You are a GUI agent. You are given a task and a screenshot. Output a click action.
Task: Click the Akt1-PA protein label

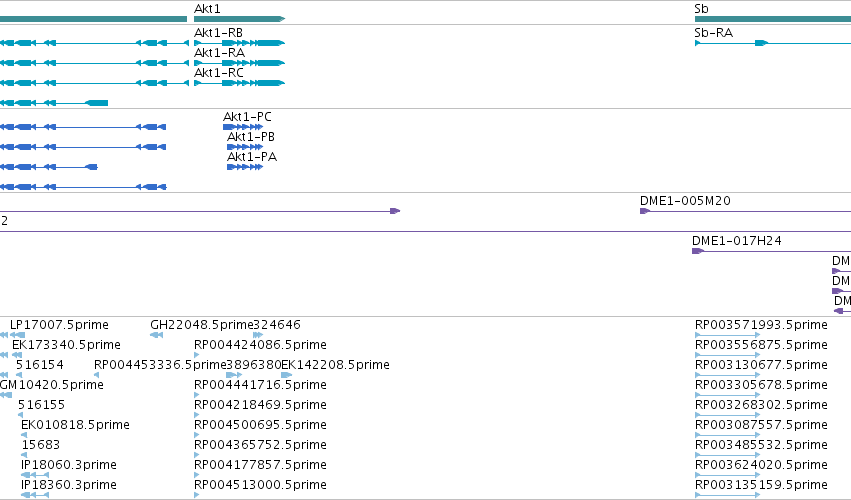pos(252,157)
